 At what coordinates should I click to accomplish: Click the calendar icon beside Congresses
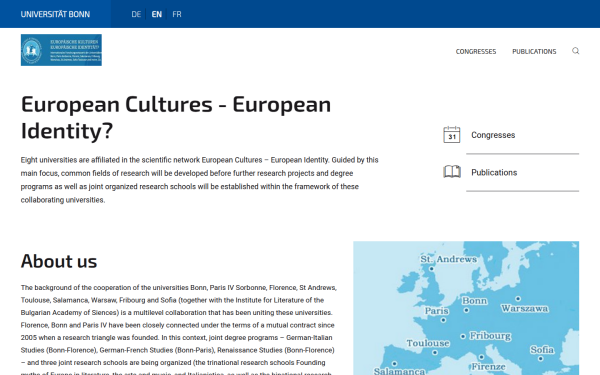point(452,135)
